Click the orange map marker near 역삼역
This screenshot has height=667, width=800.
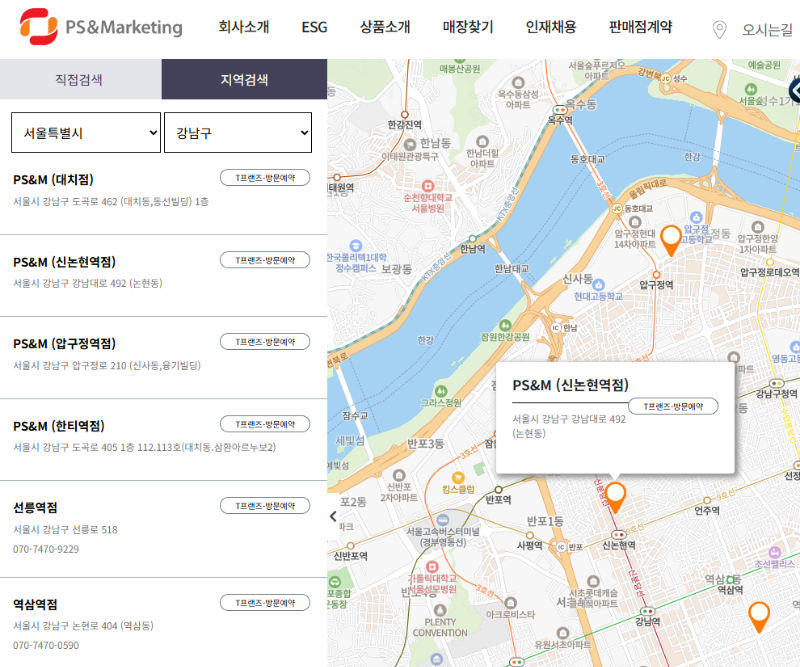coord(759,617)
